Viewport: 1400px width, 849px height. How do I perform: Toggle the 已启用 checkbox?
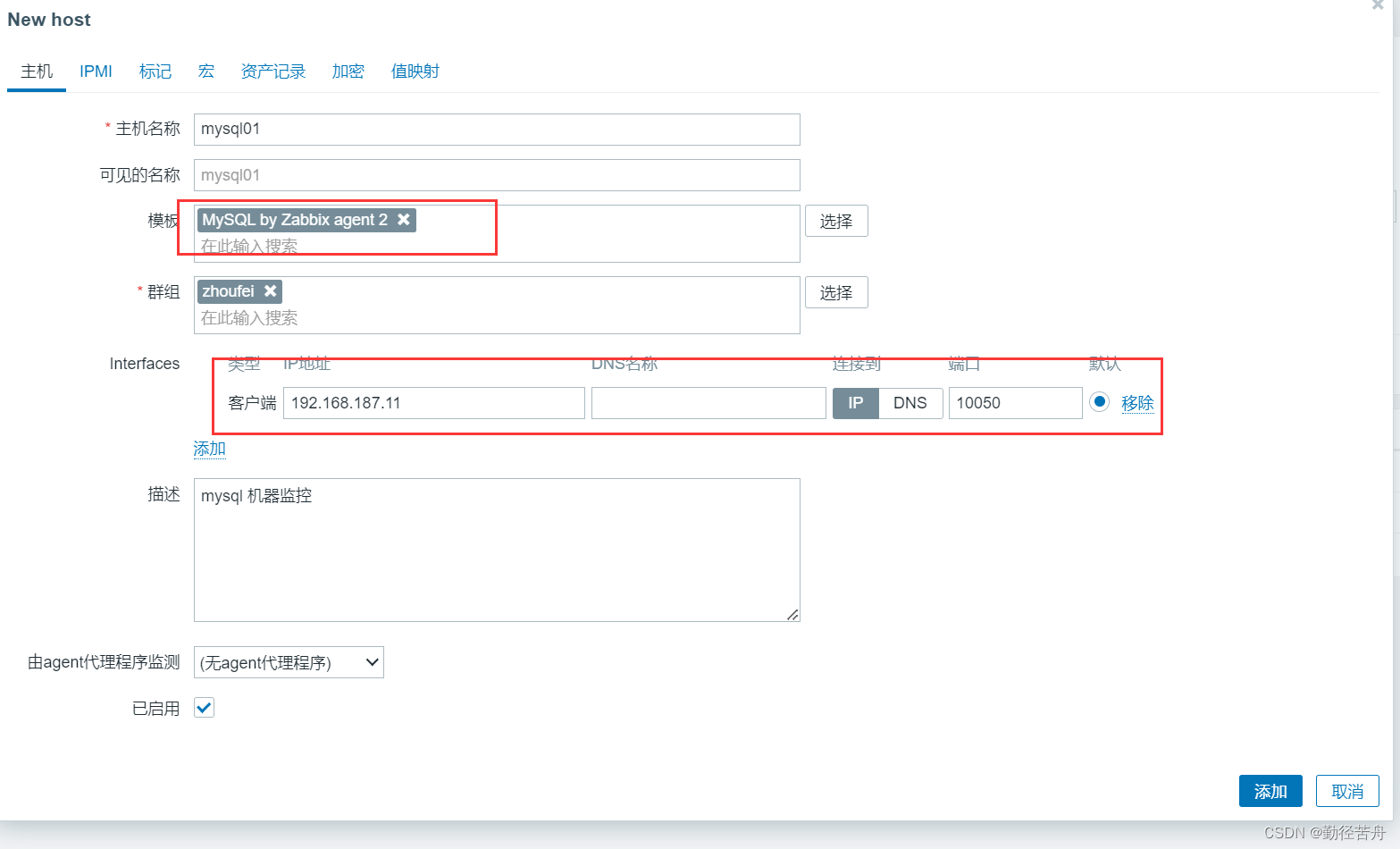click(205, 708)
